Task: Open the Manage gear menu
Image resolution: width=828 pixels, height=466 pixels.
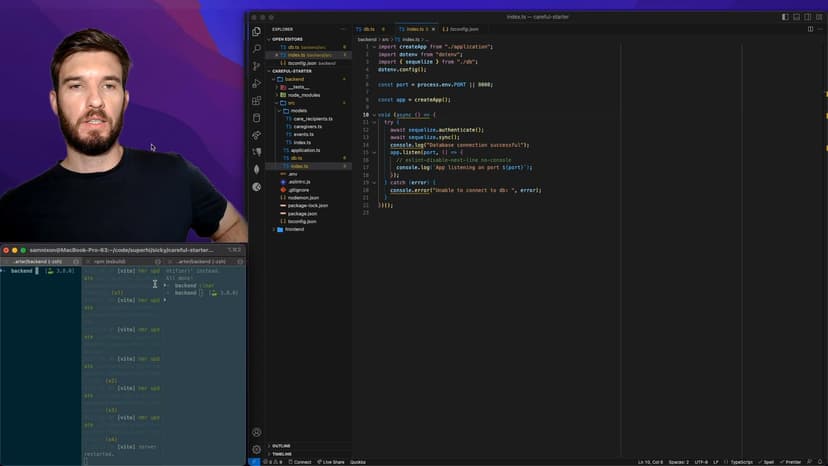Action: [257, 449]
